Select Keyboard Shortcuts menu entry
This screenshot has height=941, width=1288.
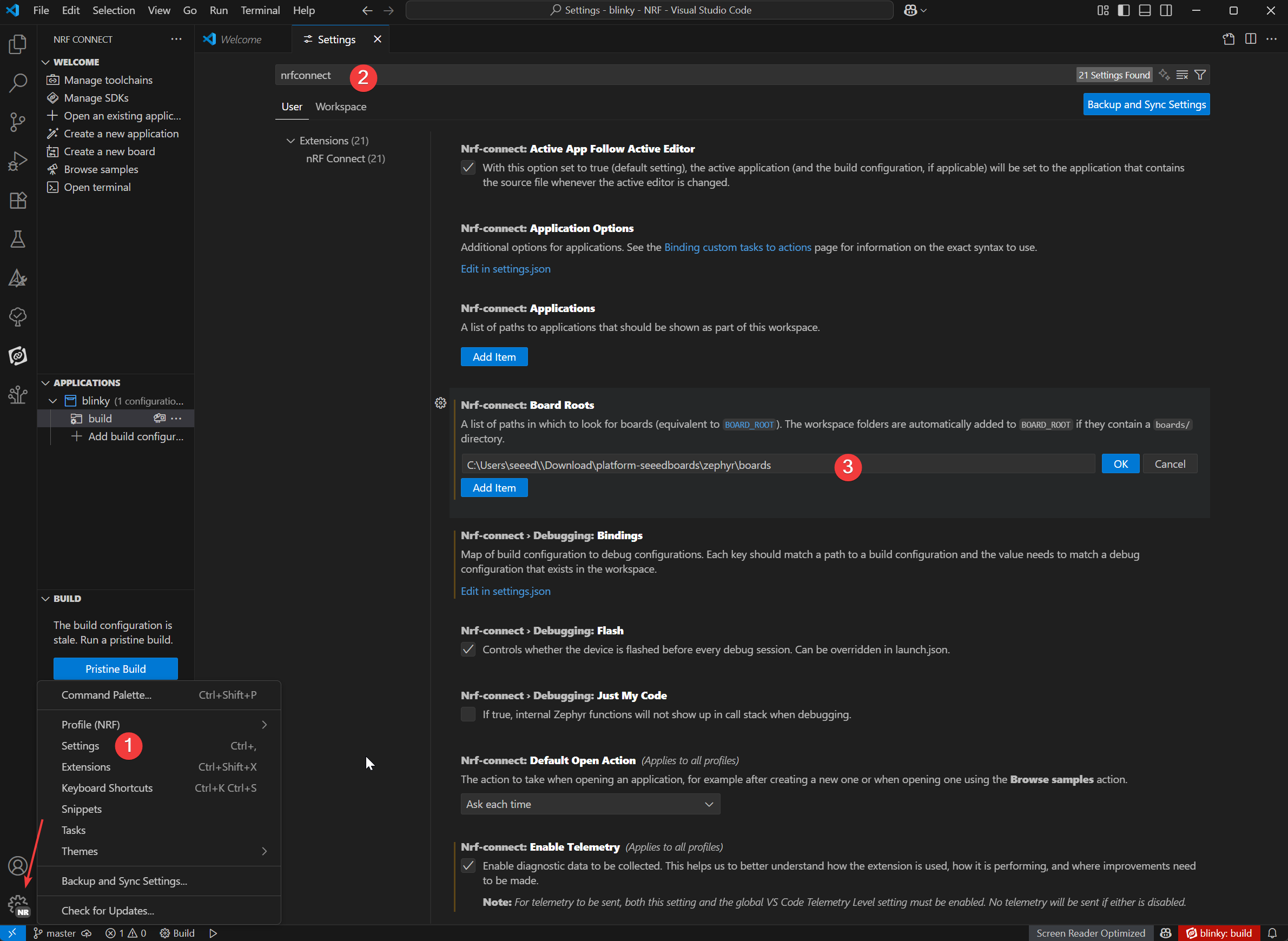159,788
